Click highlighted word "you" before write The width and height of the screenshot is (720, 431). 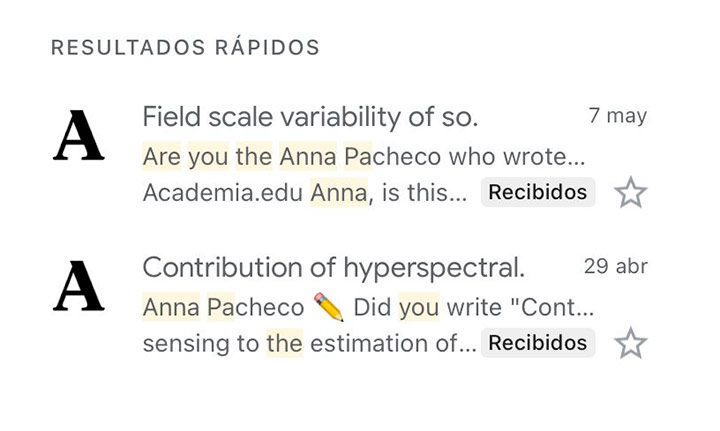(x=419, y=307)
